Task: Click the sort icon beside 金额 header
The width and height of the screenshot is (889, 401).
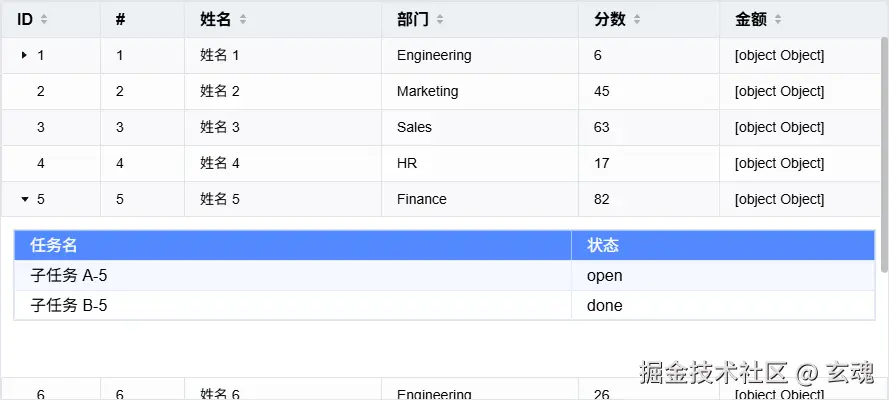Action: [x=778, y=19]
